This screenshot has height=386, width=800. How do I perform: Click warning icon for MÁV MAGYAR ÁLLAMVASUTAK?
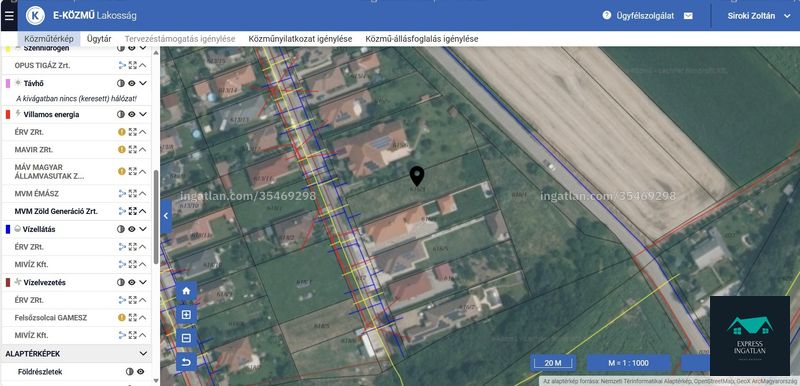pyautogui.click(x=122, y=171)
